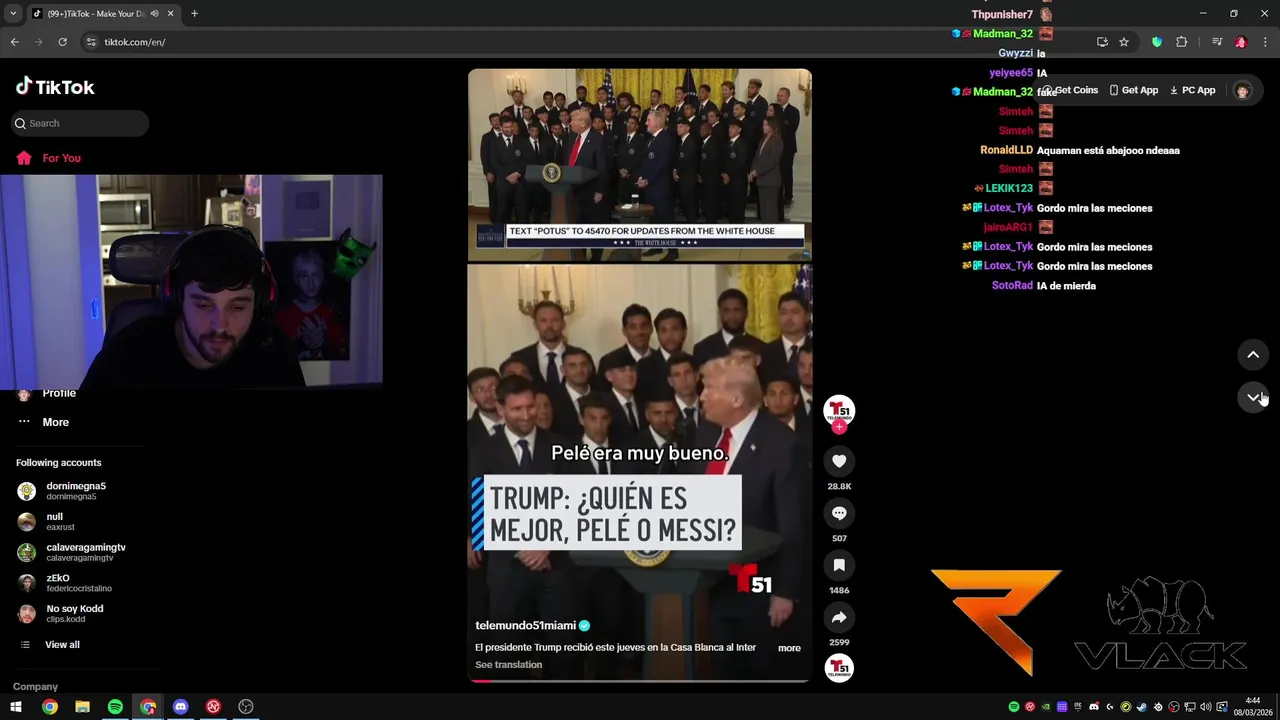Follow telemundo51 with the red plus badge
1280x720 pixels.
tap(839, 427)
